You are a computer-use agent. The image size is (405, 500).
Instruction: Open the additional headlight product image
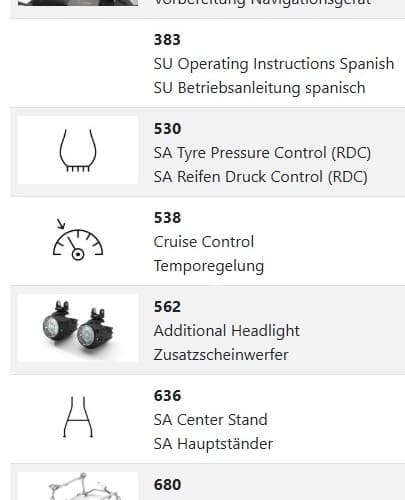[x=78, y=328]
